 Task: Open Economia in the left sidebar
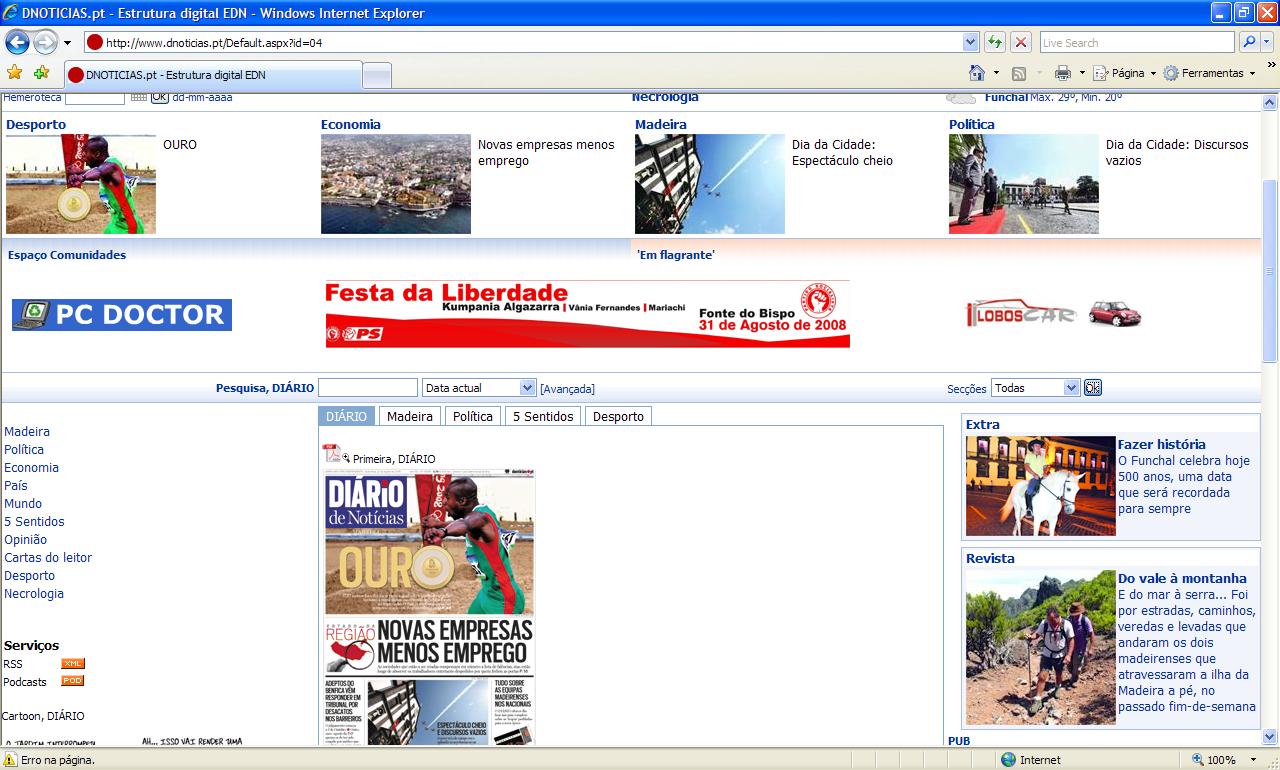[31, 468]
